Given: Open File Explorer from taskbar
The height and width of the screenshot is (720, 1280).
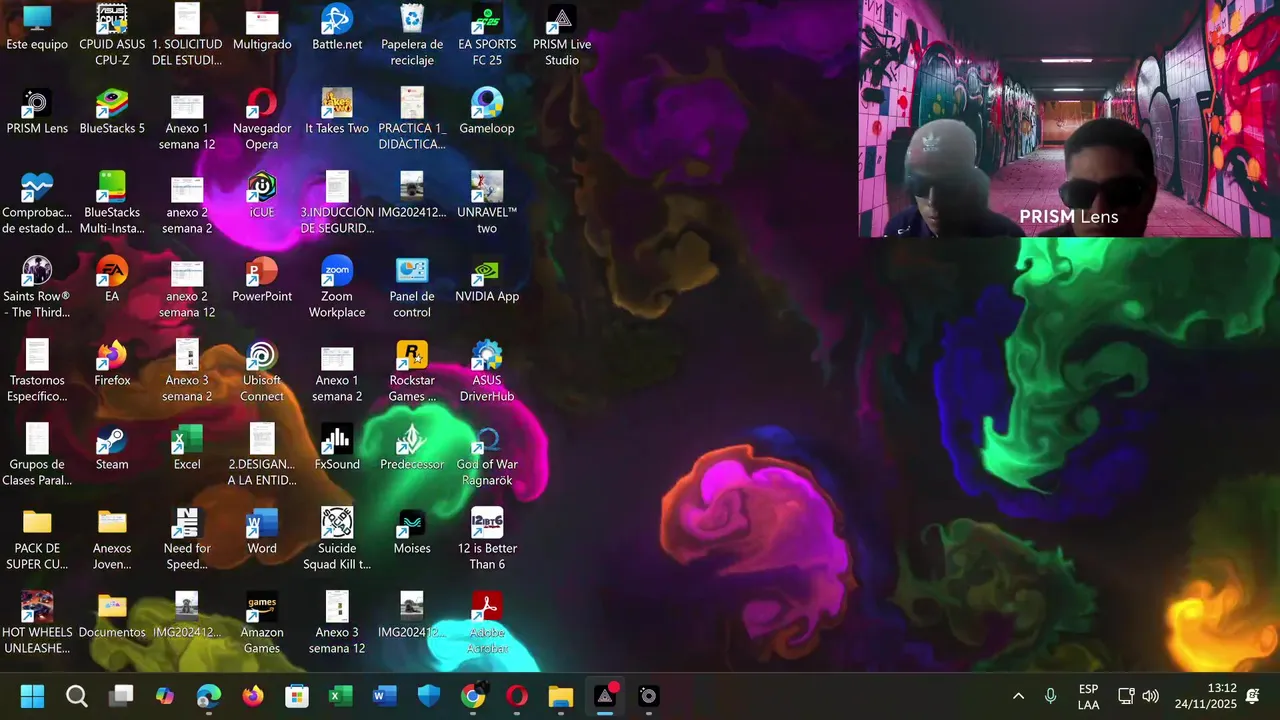Looking at the screenshot, I should click(x=561, y=696).
